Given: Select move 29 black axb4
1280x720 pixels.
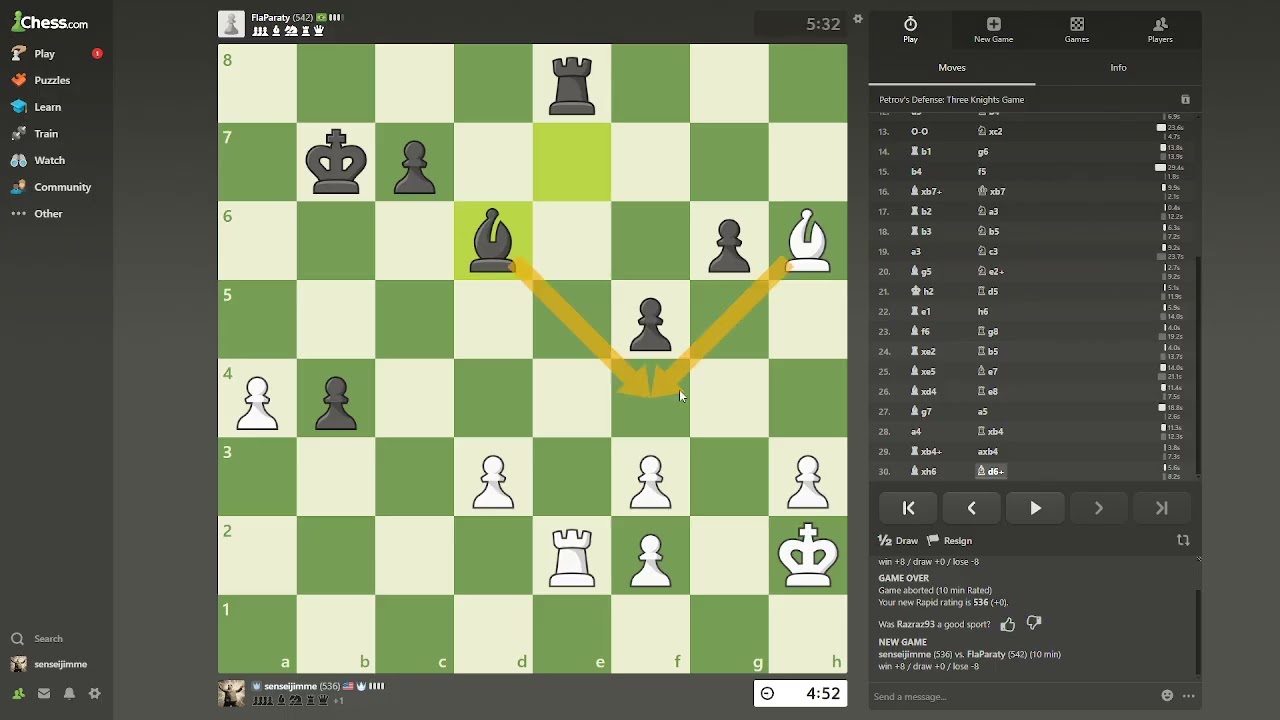Looking at the screenshot, I should (x=988, y=452).
